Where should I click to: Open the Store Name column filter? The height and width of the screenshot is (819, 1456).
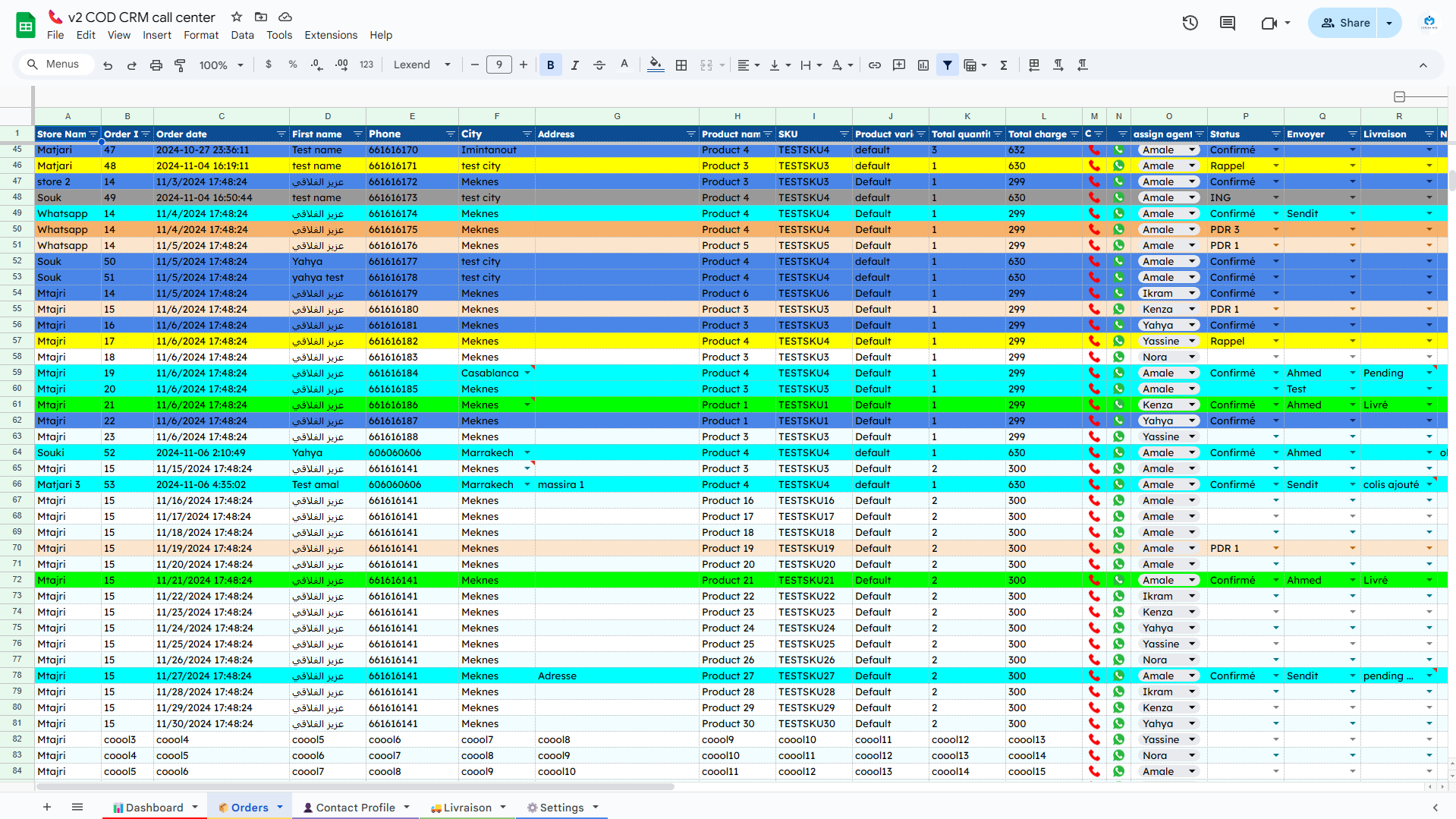[x=93, y=134]
